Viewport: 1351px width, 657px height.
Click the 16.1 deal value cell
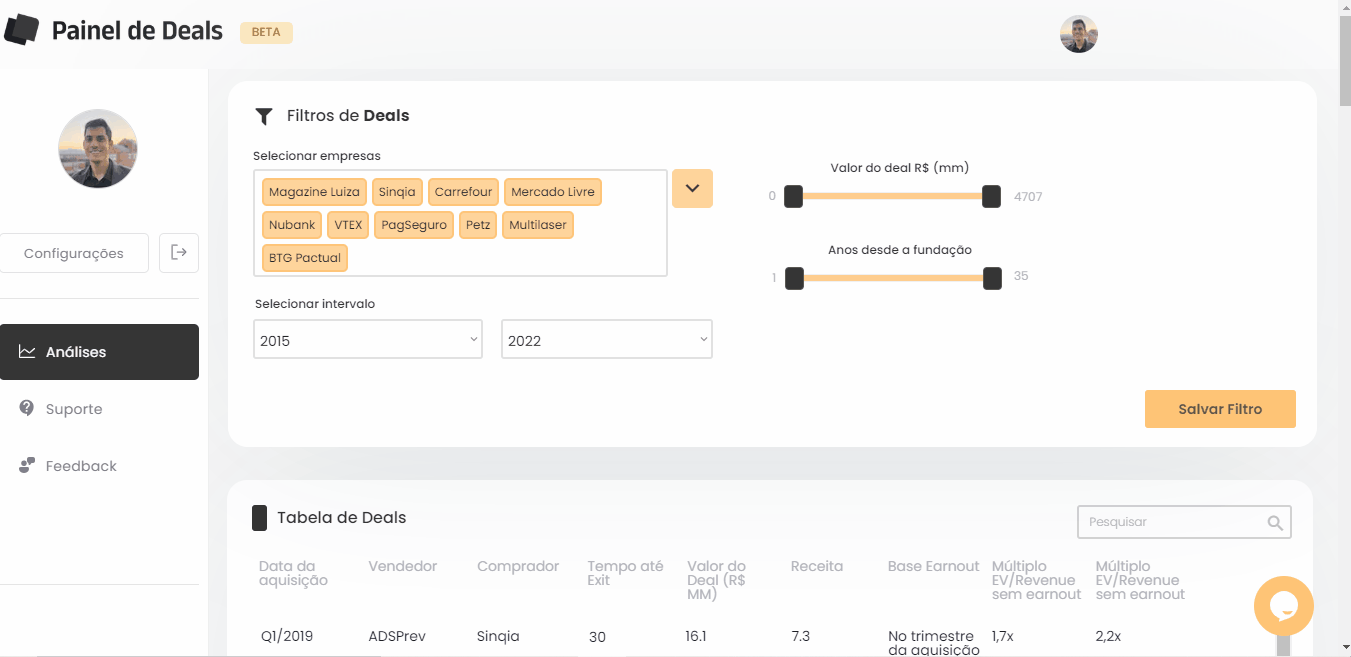696,636
